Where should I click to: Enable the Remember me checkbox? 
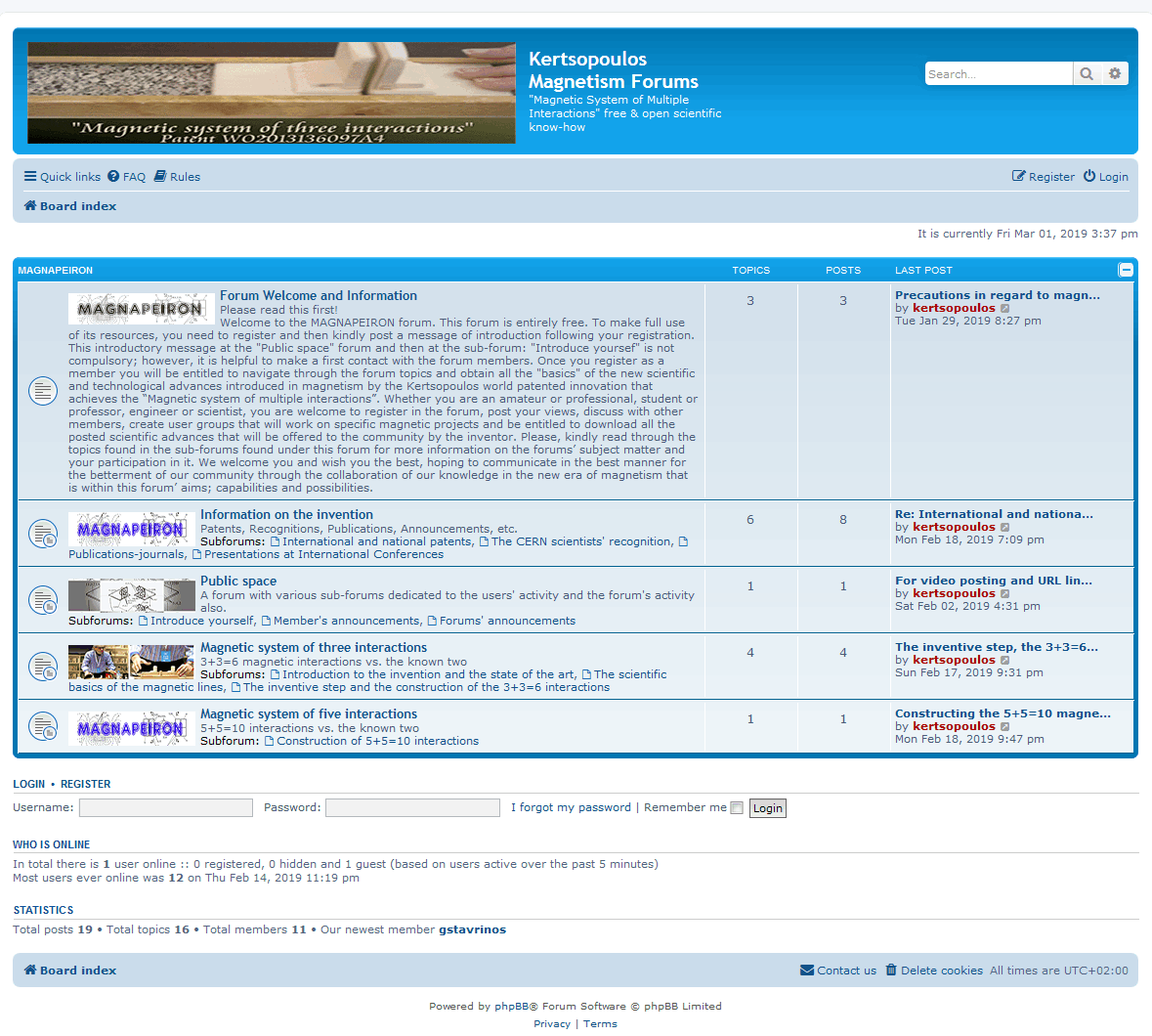pos(737,808)
